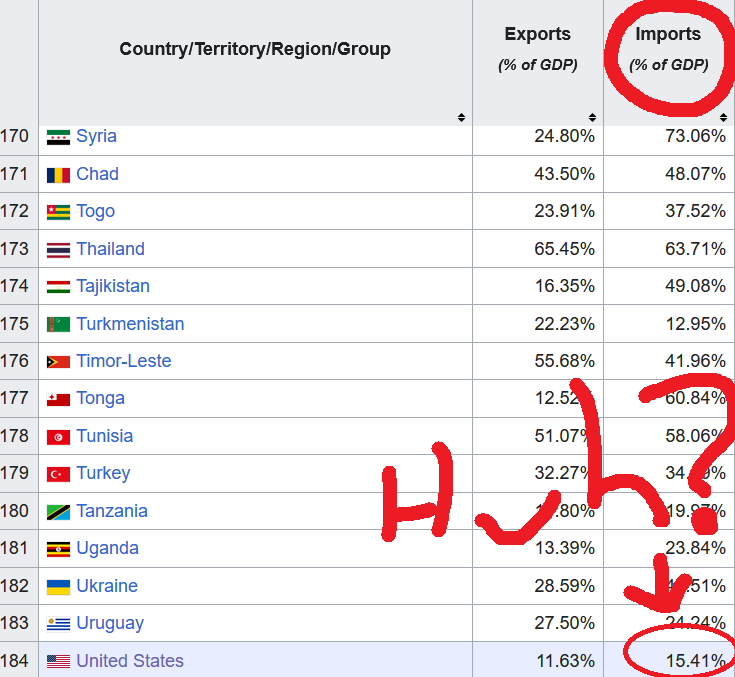735x677 pixels.
Task: Select Uganda exports value 13.39%
Action: click(564, 548)
